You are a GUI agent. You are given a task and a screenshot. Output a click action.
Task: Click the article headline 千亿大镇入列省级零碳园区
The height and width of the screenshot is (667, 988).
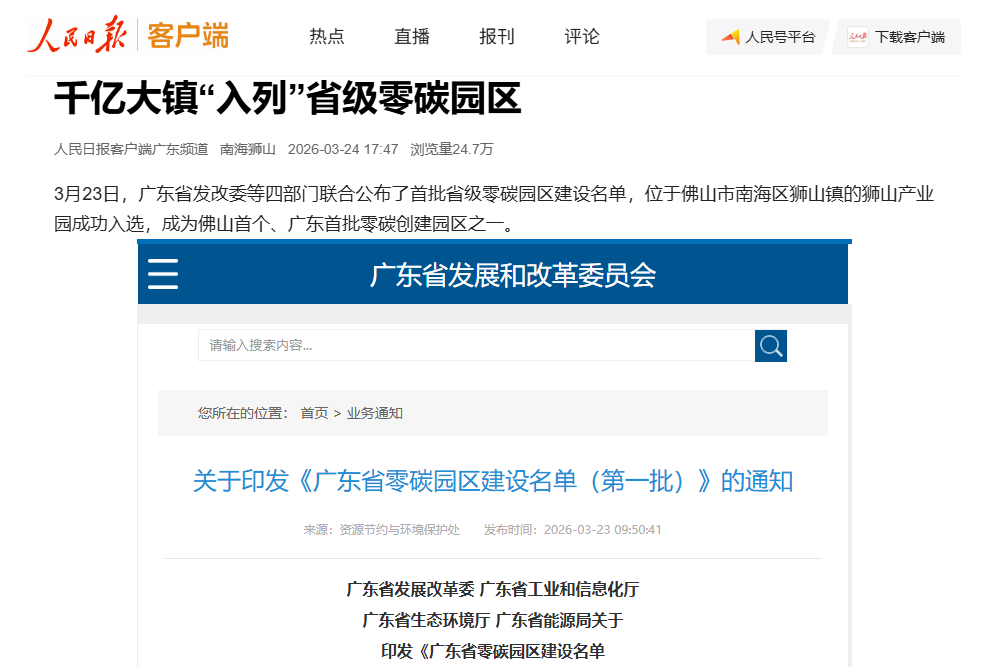click(x=288, y=100)
